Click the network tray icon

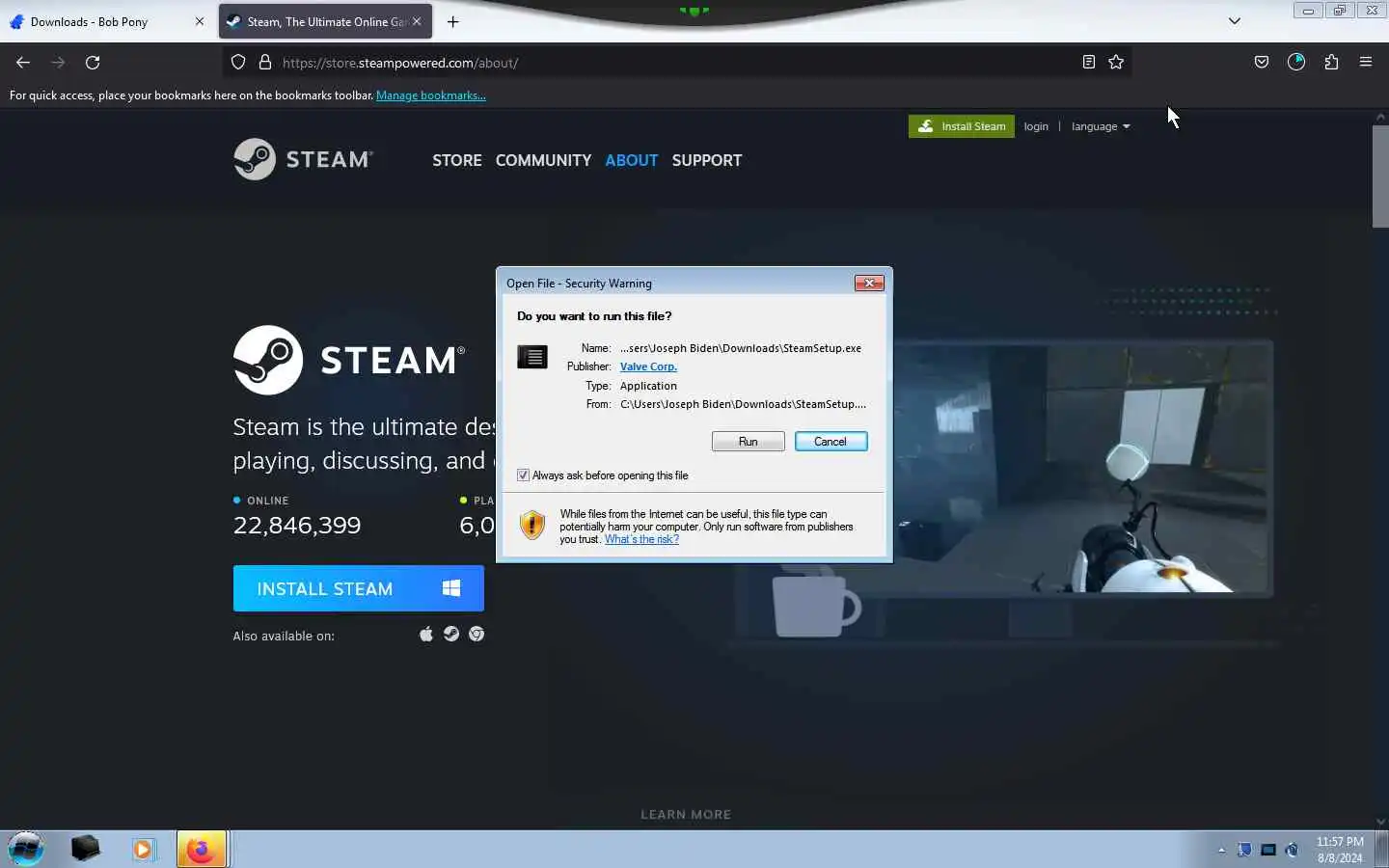pos(1268,850)
